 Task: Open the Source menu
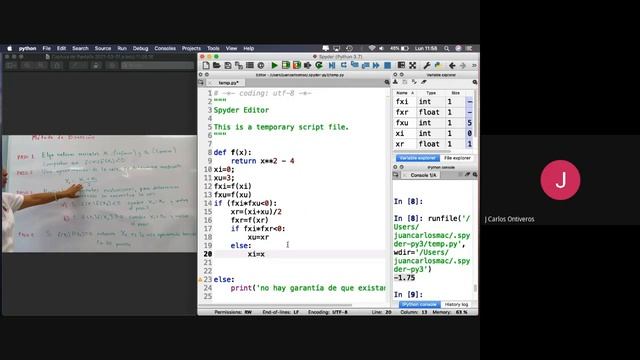[102, 48]
